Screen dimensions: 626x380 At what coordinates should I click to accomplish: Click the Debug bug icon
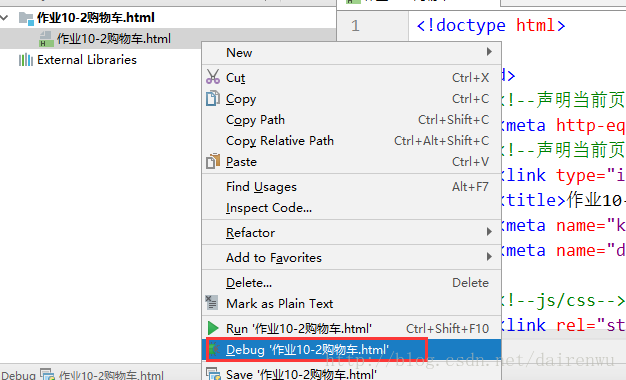tap(214, 350)
